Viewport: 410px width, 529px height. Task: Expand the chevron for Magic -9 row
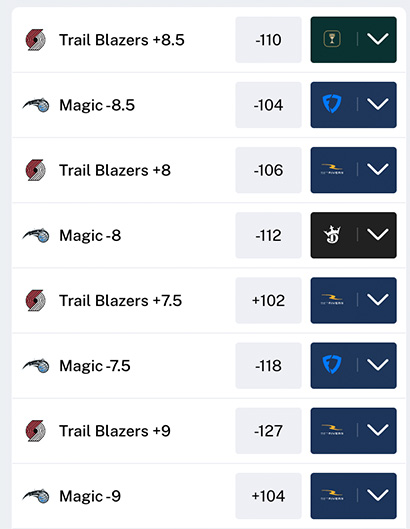point(378,495)
